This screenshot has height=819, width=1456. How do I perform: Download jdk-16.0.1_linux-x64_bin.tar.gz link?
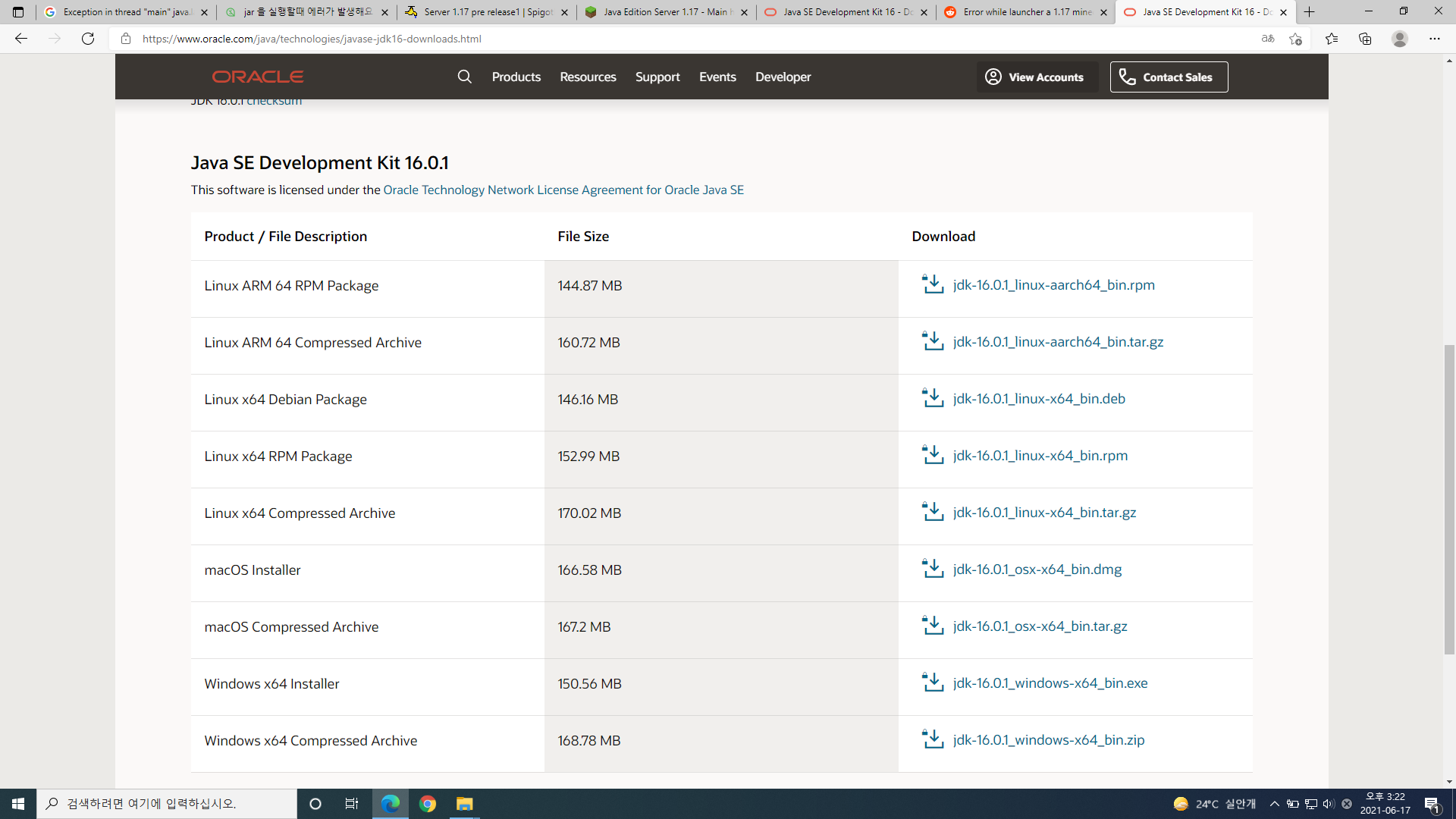coord(1044,513)
